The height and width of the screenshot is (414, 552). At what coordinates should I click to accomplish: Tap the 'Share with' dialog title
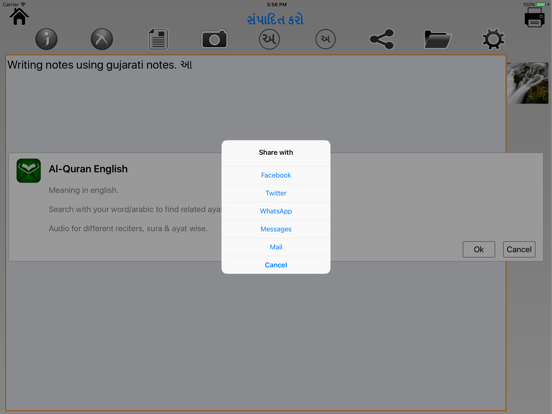click(276, 152)
